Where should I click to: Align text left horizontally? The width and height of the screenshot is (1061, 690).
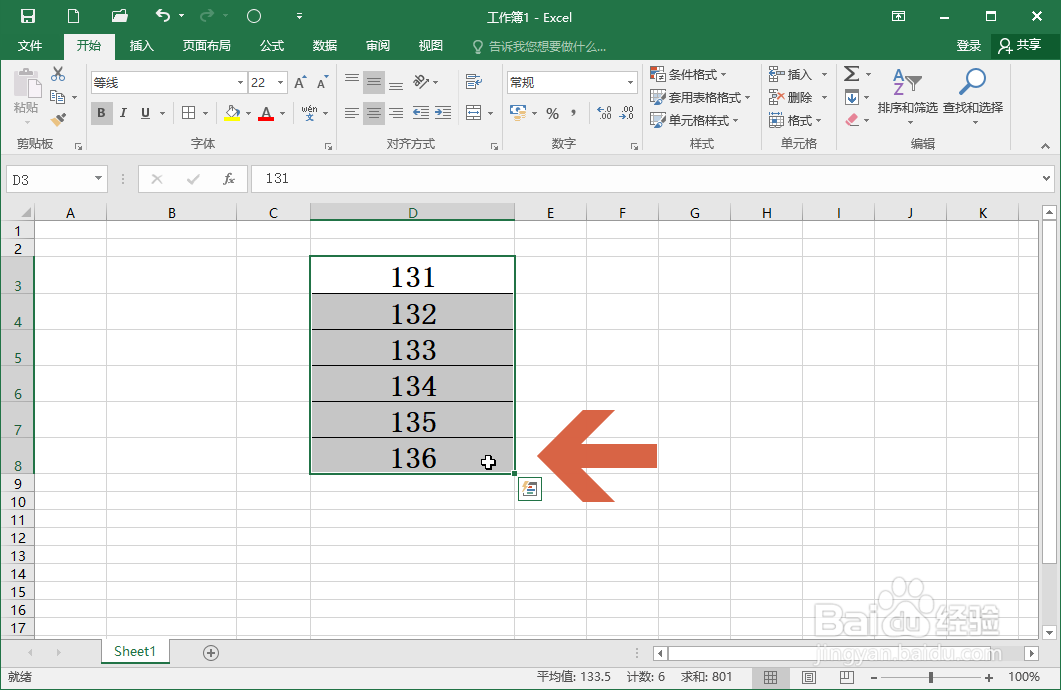[x=352, y=113]
